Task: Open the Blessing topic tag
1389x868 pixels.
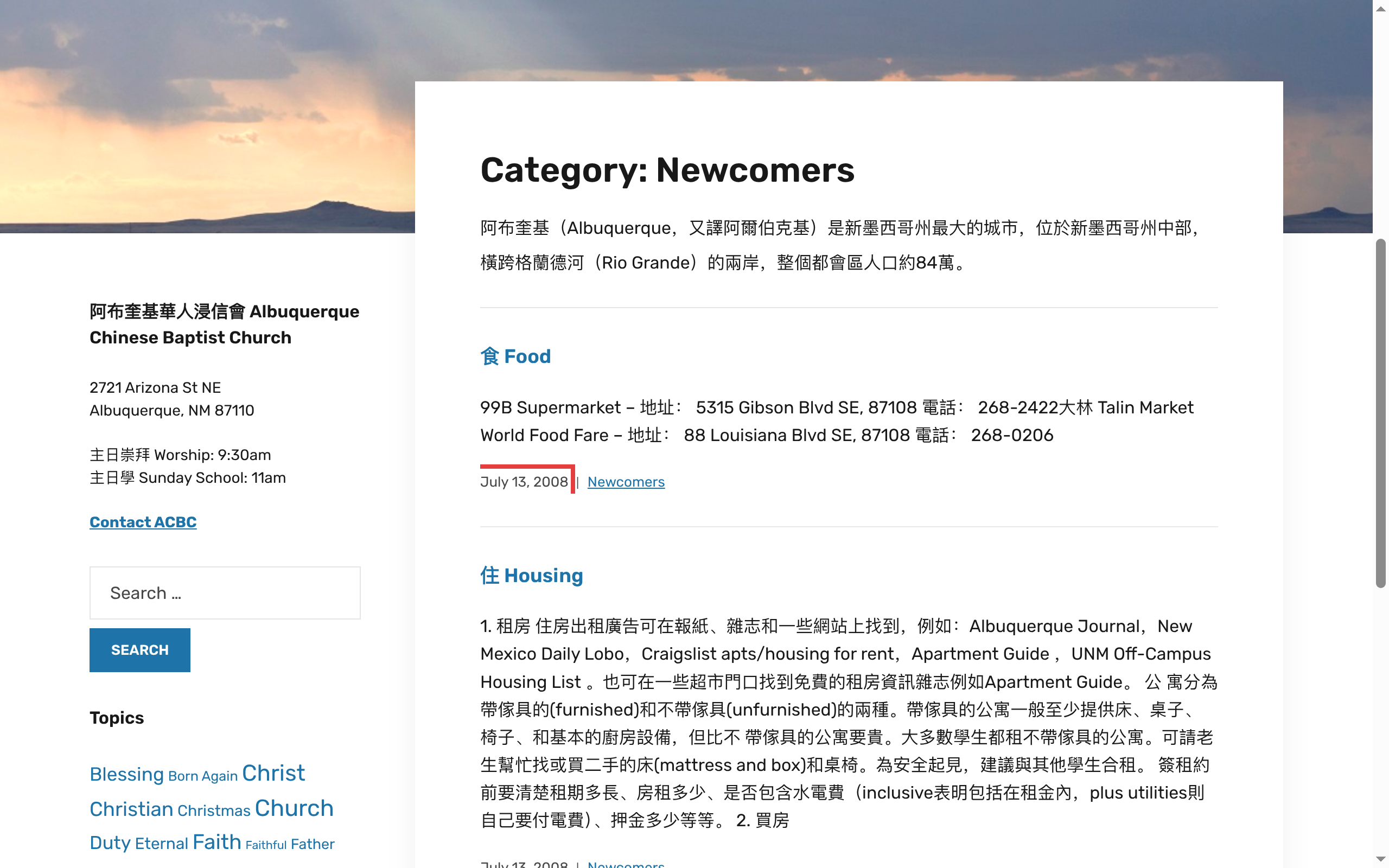Action: 127,775
